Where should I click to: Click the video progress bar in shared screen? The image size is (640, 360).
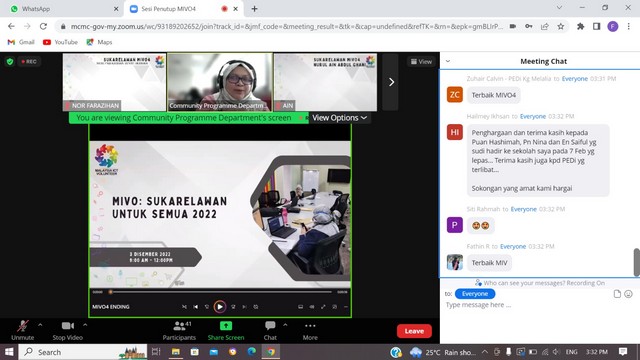(x=220, y=292)
